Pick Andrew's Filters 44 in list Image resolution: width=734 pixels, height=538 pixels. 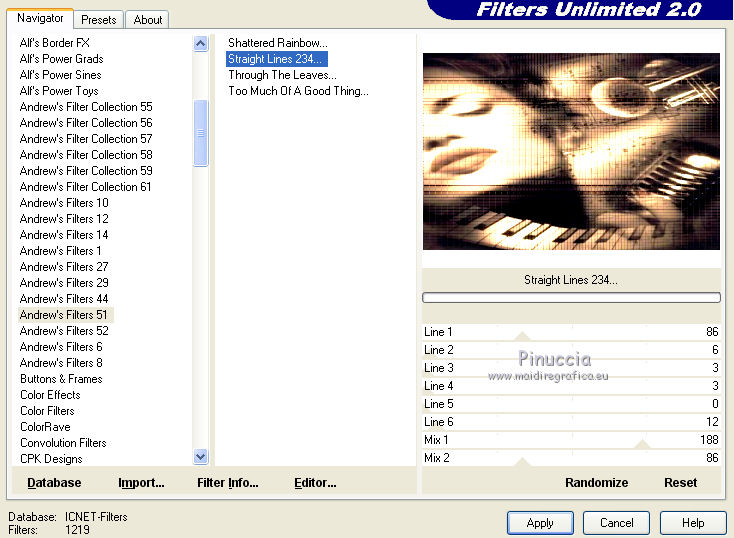64,298
